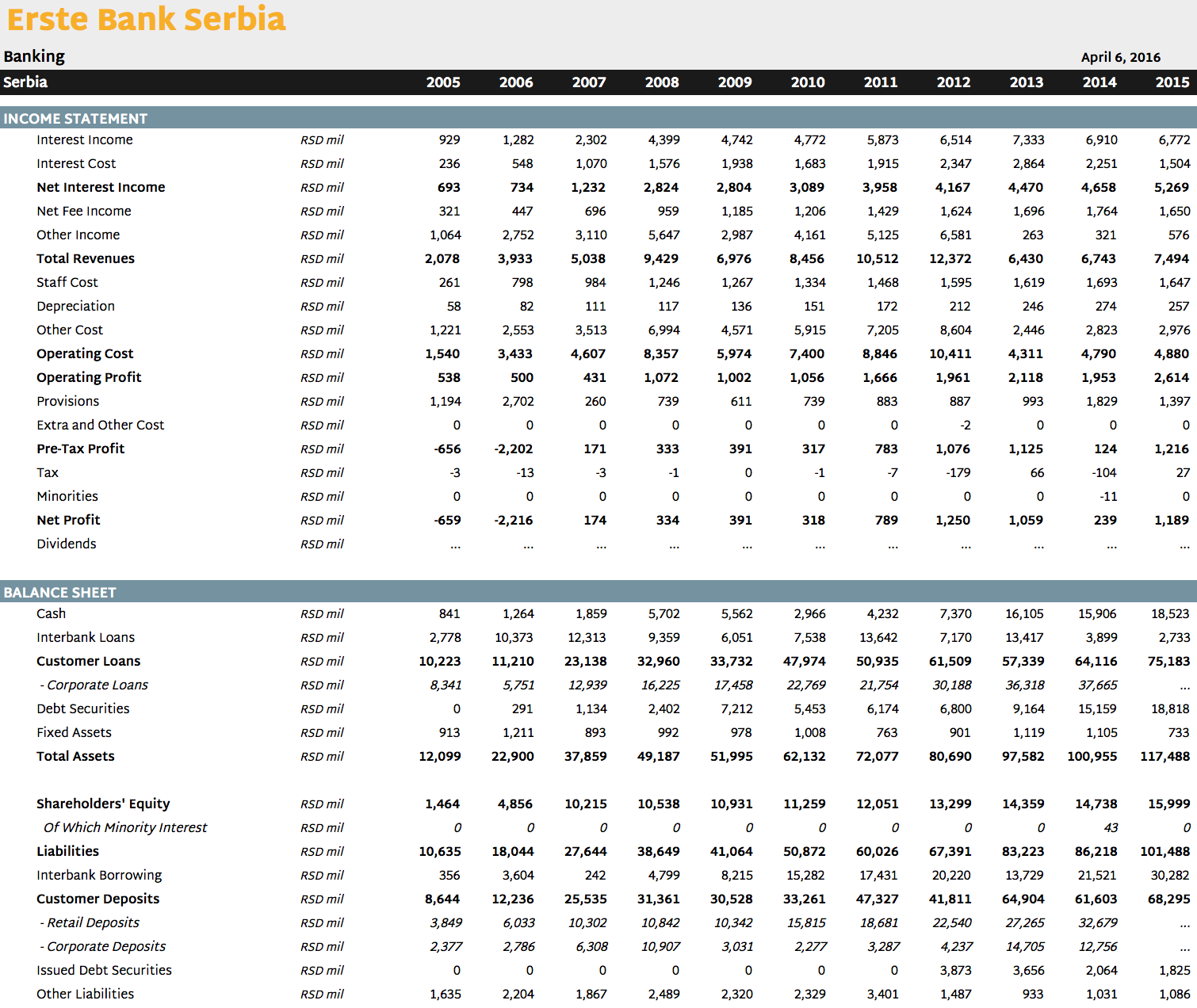Image resolution: width=1197 pixels, height=1008 pixels.
Task: Select the Operating Cost row label
Action: coord(85,354)
